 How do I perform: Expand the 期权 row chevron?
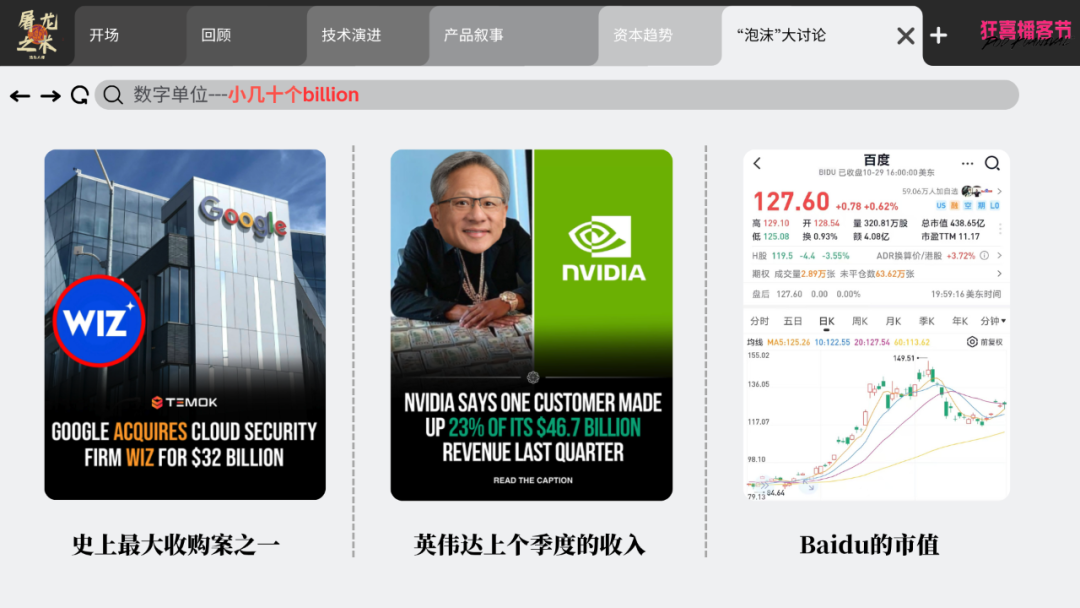click(999, 274)
